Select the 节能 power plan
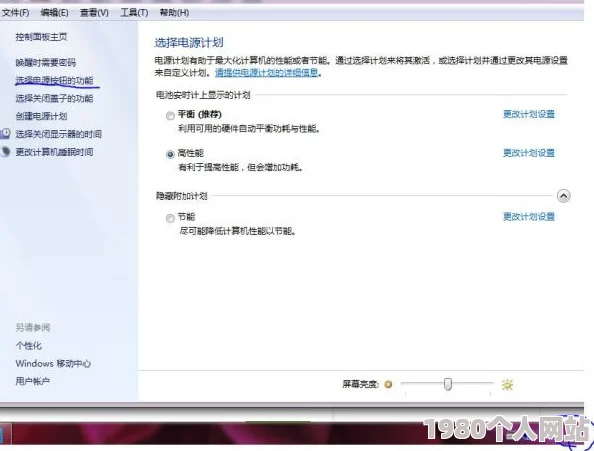The width and height of the screenshot is (594, 451). tap(170, 218)
